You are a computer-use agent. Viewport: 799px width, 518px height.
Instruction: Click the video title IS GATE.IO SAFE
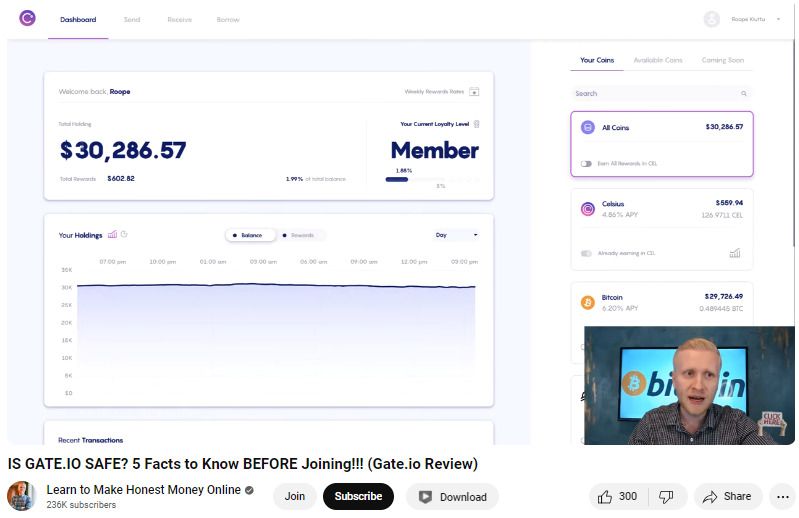tap(243, 464)
